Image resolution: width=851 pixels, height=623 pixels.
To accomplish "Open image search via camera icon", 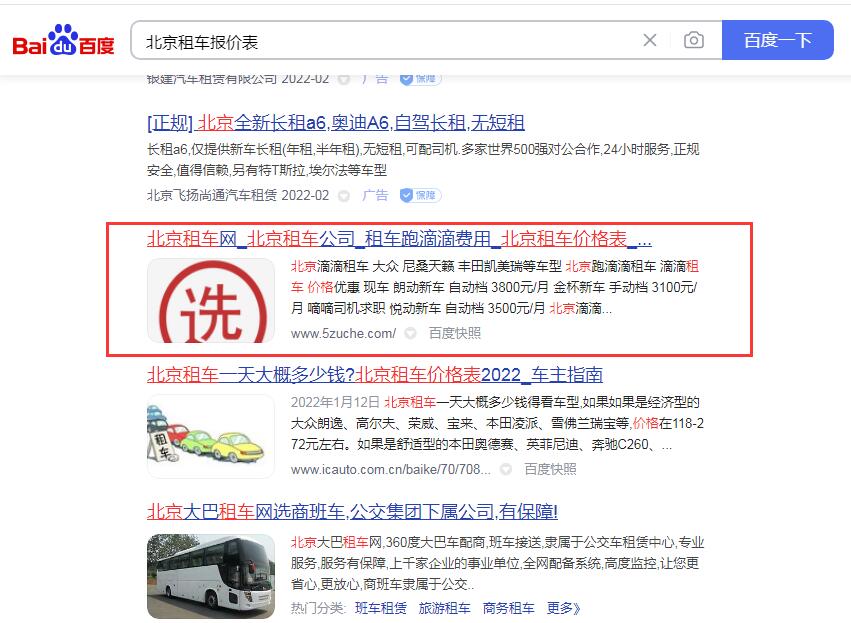I will click(694, 40).
